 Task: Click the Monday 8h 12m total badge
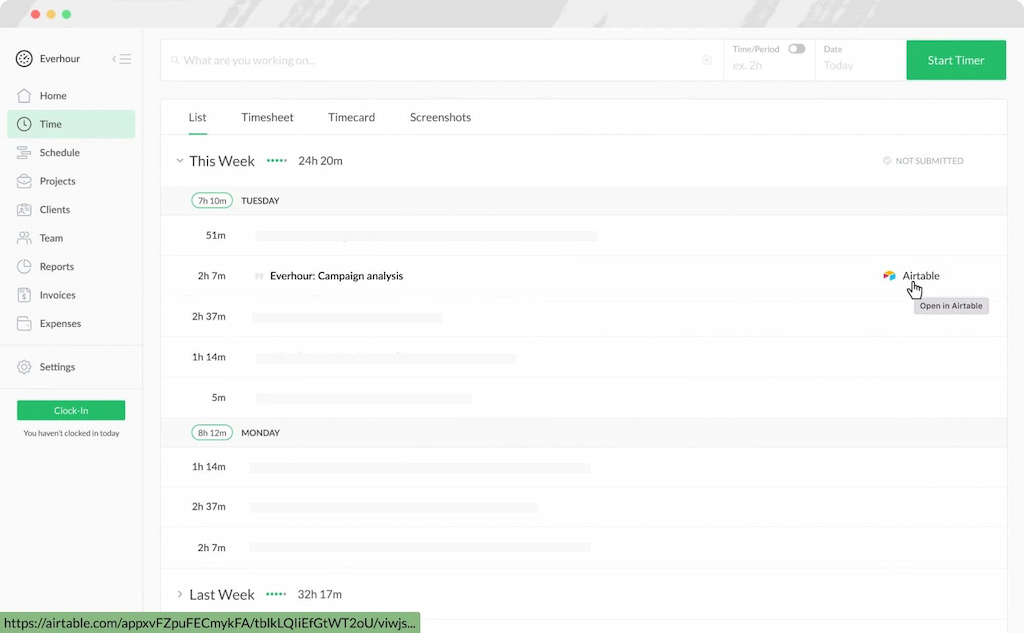212,432
